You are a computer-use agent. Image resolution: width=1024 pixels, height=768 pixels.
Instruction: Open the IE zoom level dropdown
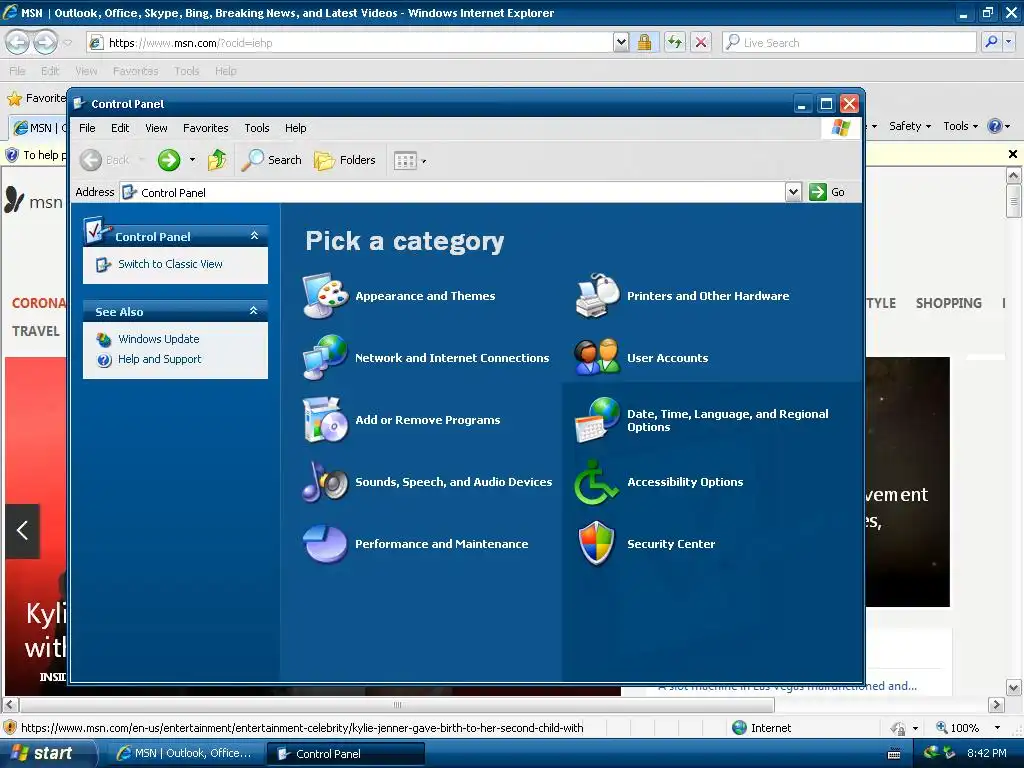point(997,728)
